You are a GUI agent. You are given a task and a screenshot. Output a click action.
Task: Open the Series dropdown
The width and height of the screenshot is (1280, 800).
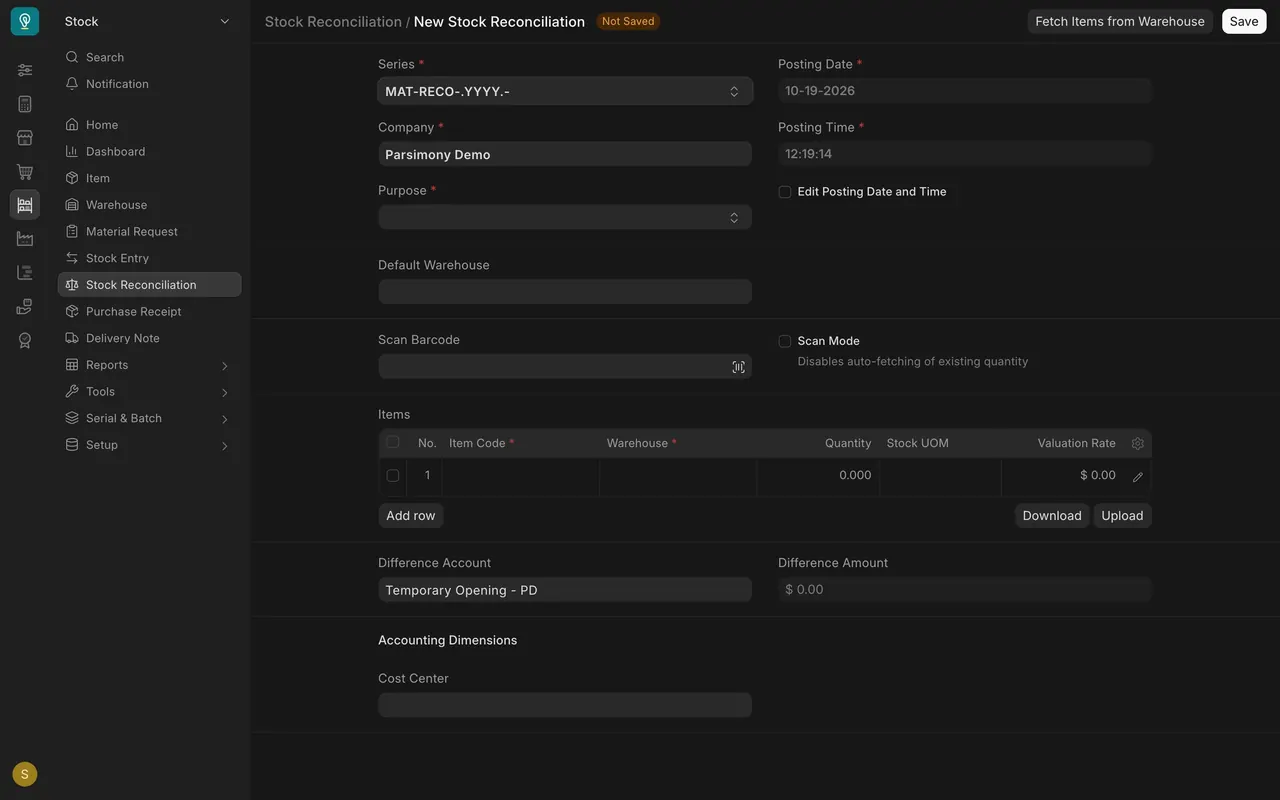click(x=565, y=91)
